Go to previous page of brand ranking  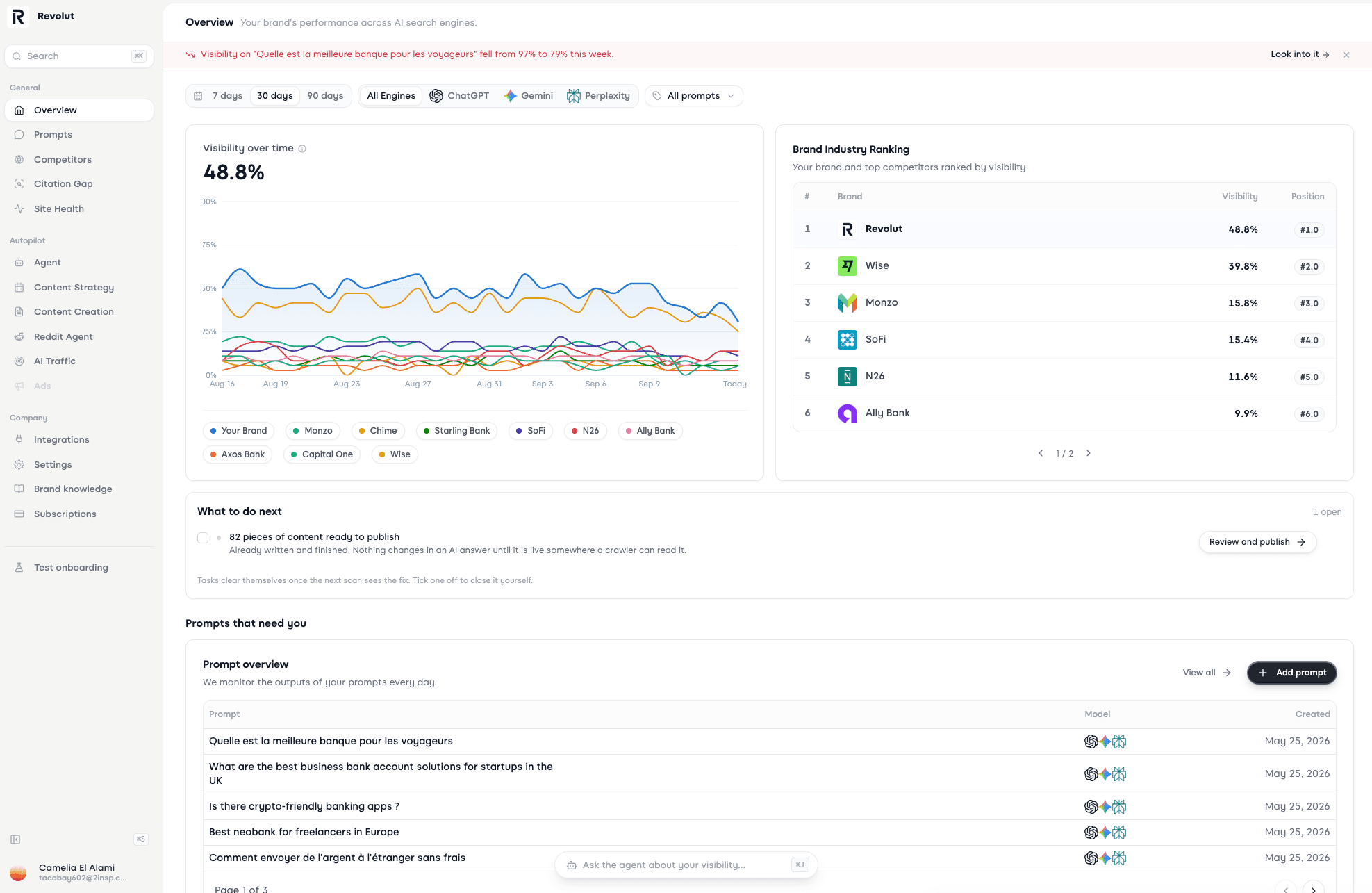pos(1041,454)
